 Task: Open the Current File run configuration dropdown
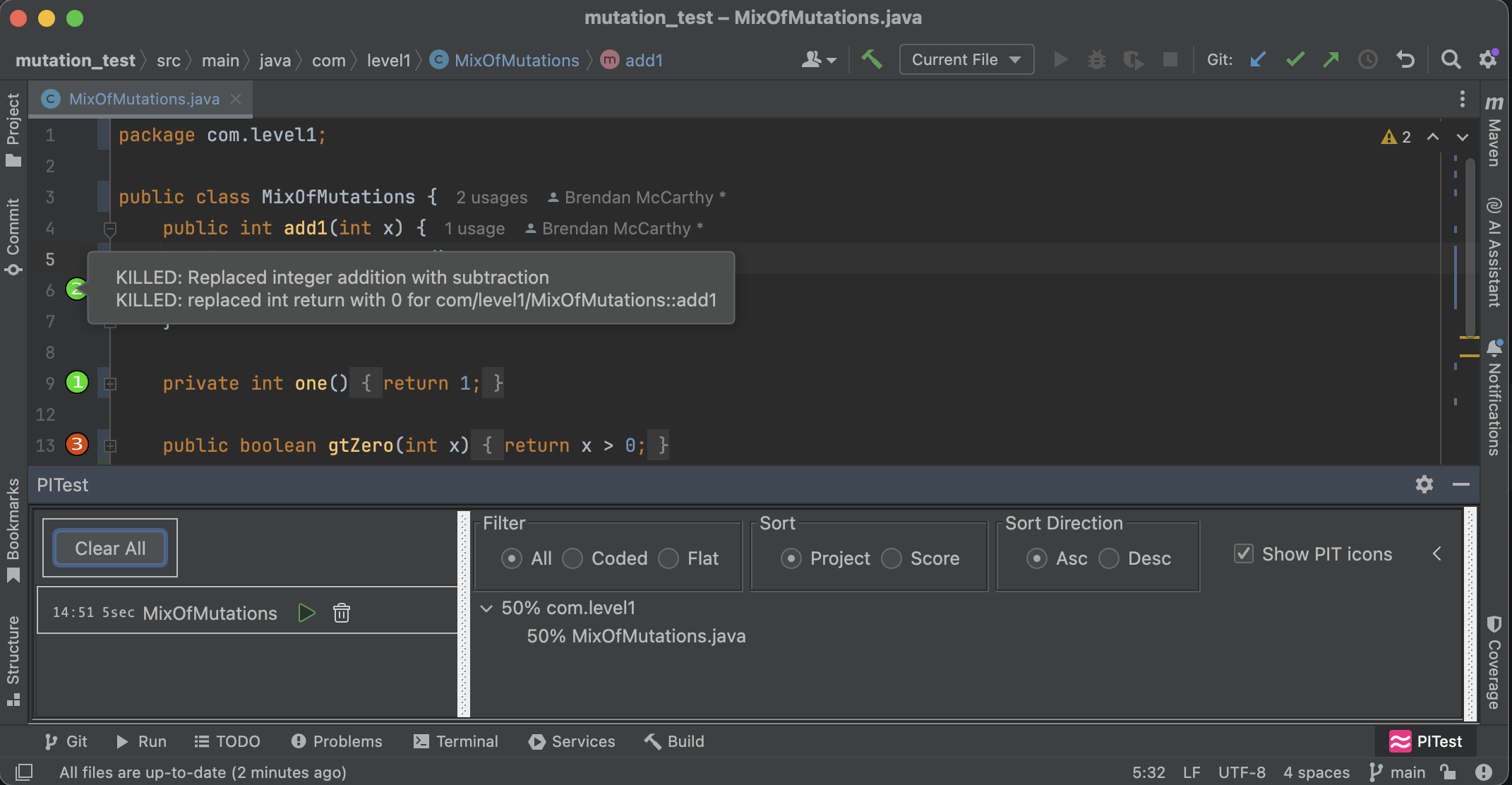[966, 59]
